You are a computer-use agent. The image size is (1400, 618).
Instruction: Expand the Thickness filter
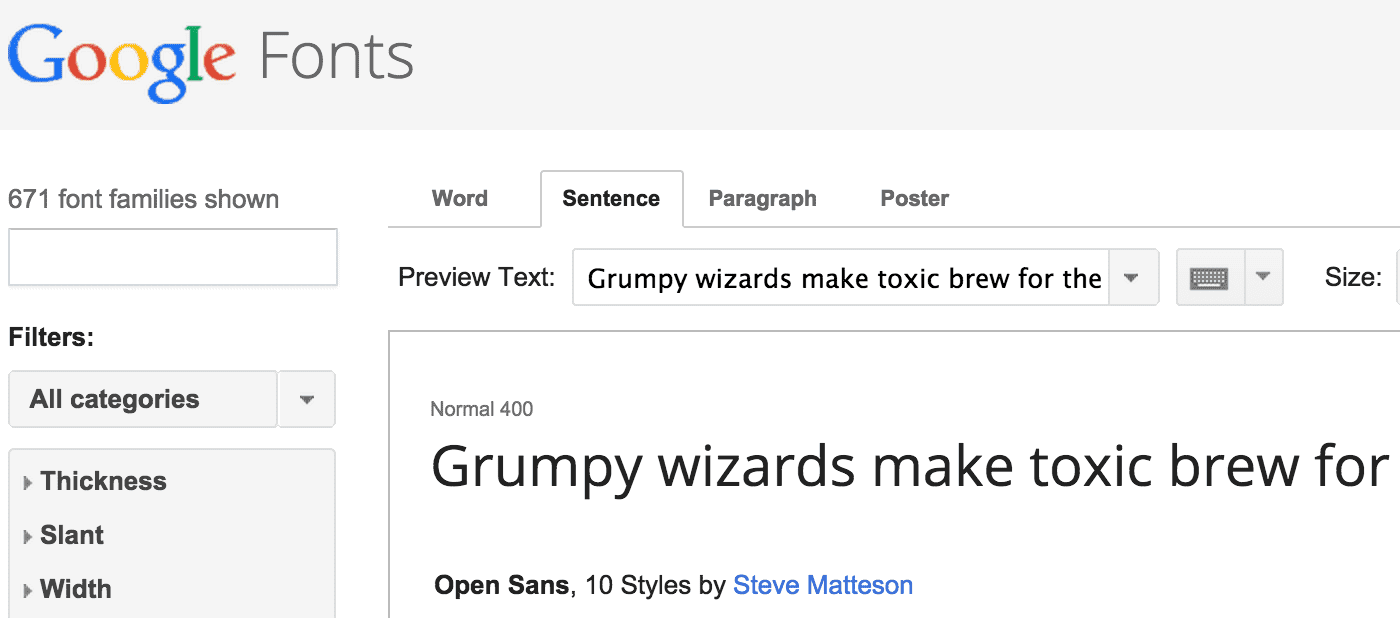click(95, 481)
